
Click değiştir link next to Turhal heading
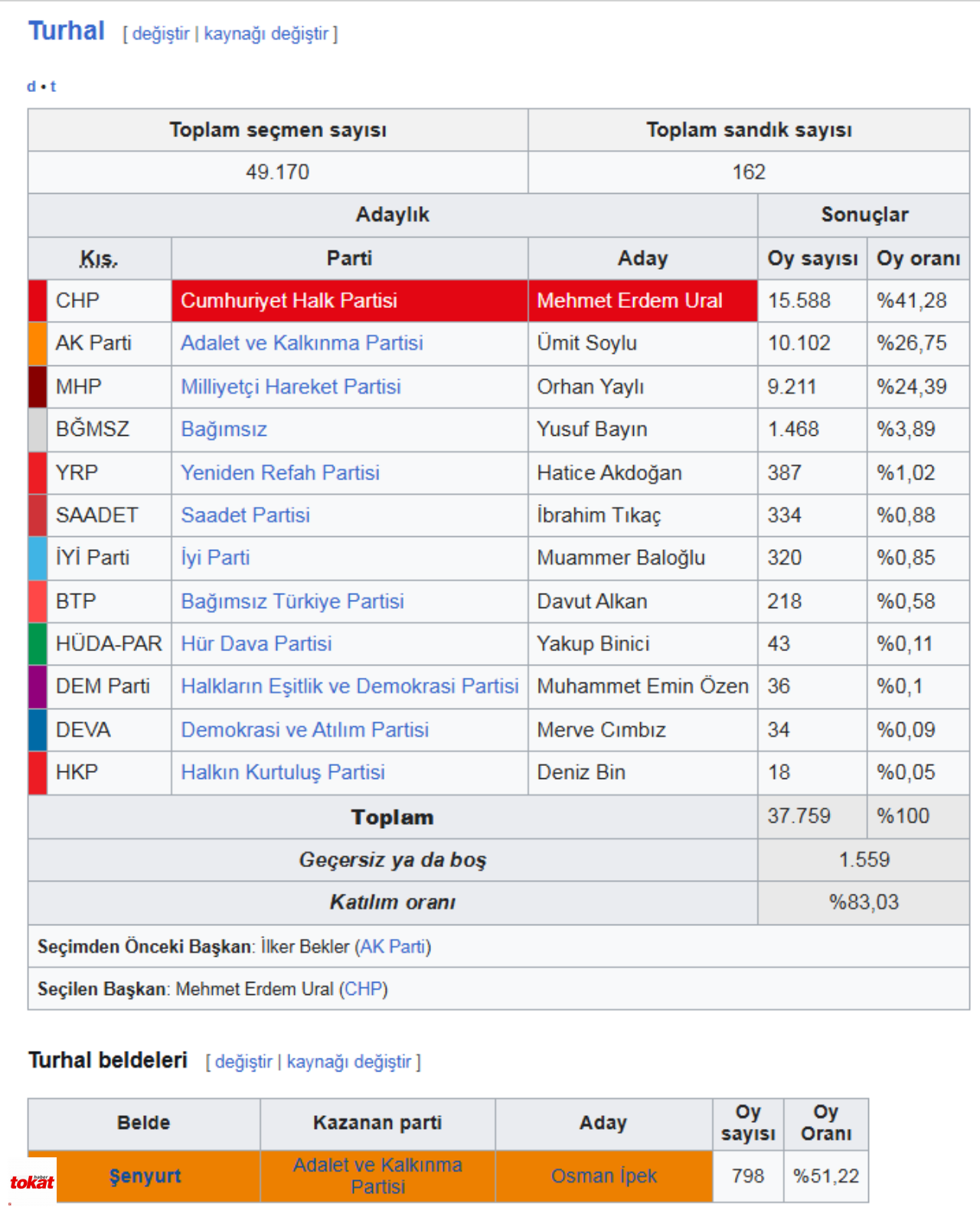click(x=161, y=34)
